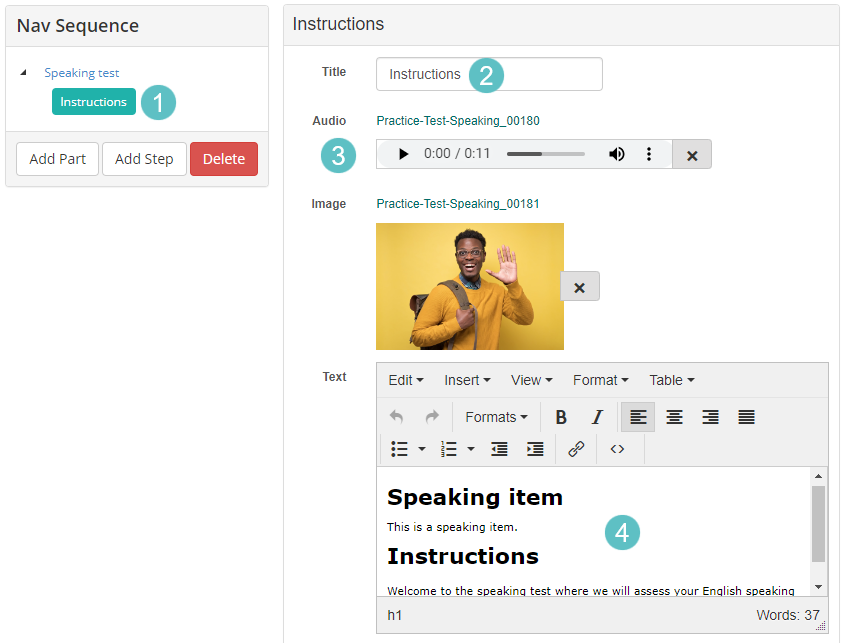
Task: Open the Insert menu
Action: 467,380
